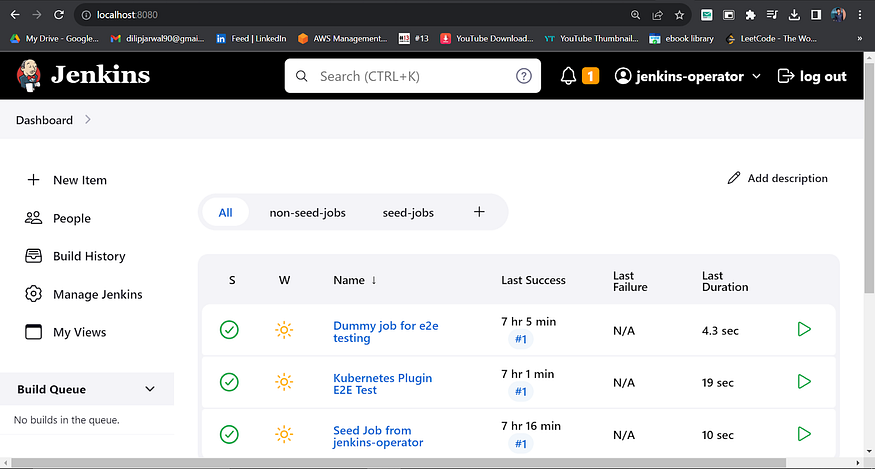Click the New Item plus icon
875x469 pixels.
click(33, 180)
